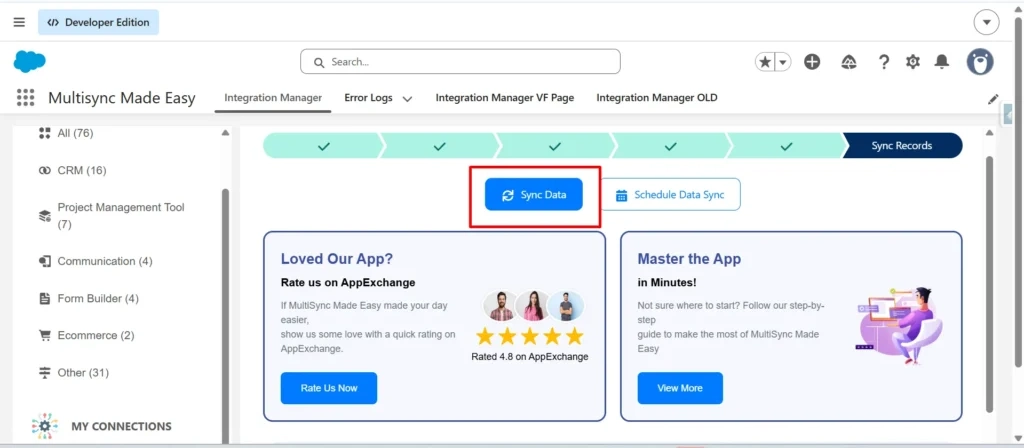Screen dimensions: 1024x448
Task: Click the fourth completed progress step
Action: pyautogui.click(x=671, y=146)
